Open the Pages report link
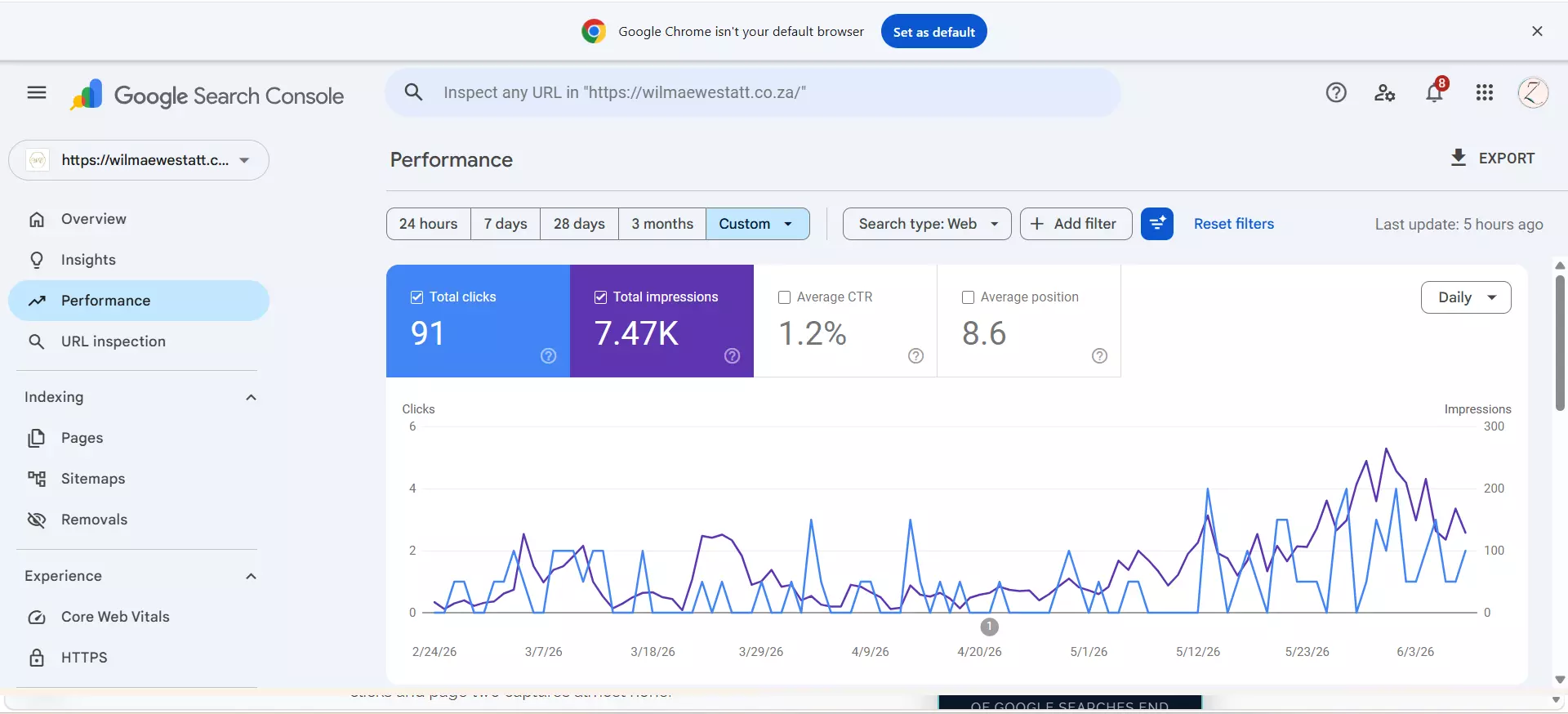Image resolution: width=1568 pixels, height=714 pixels. pos(139,438)
